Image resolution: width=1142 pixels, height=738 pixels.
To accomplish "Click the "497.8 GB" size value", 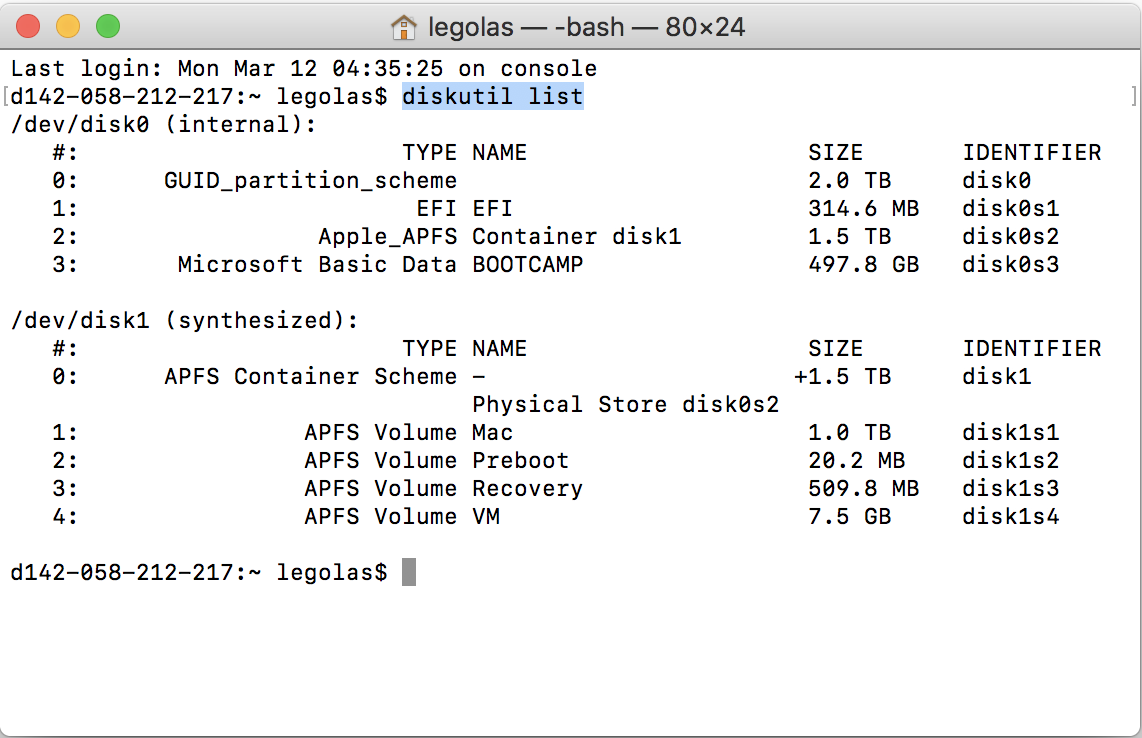I will [x=863, y=265].
